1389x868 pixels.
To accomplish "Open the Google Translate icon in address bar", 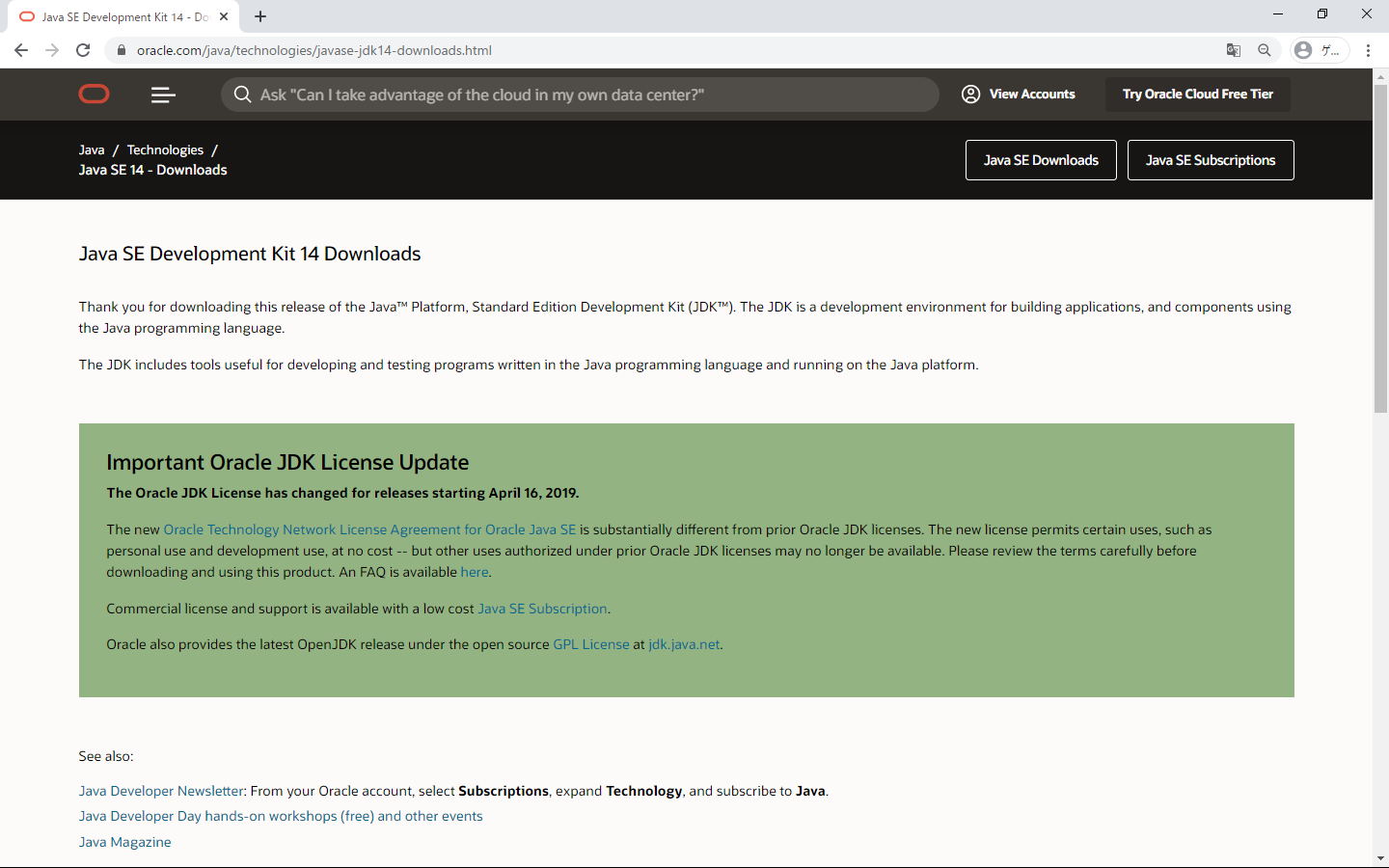I will pyautogui.click(x=1233, y=50).
